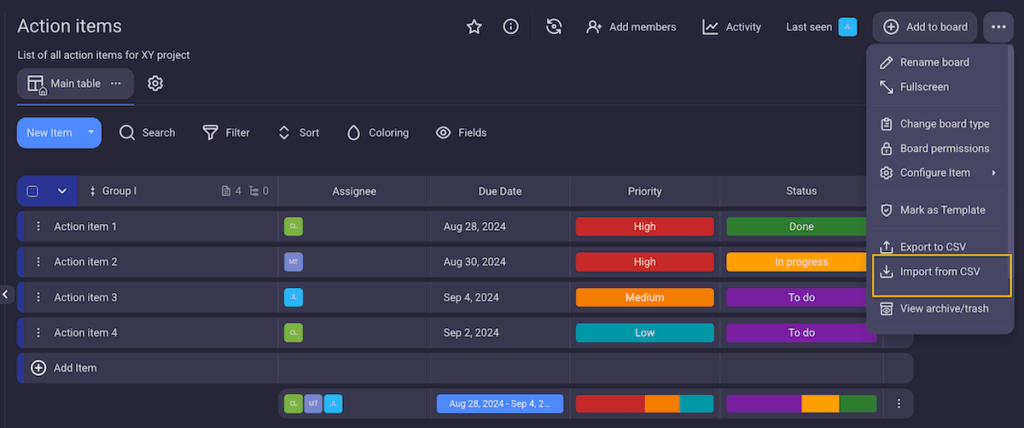1024x428 pixels.
Task: Click the red High priority on Action item 1
Action: coord(644,227)
